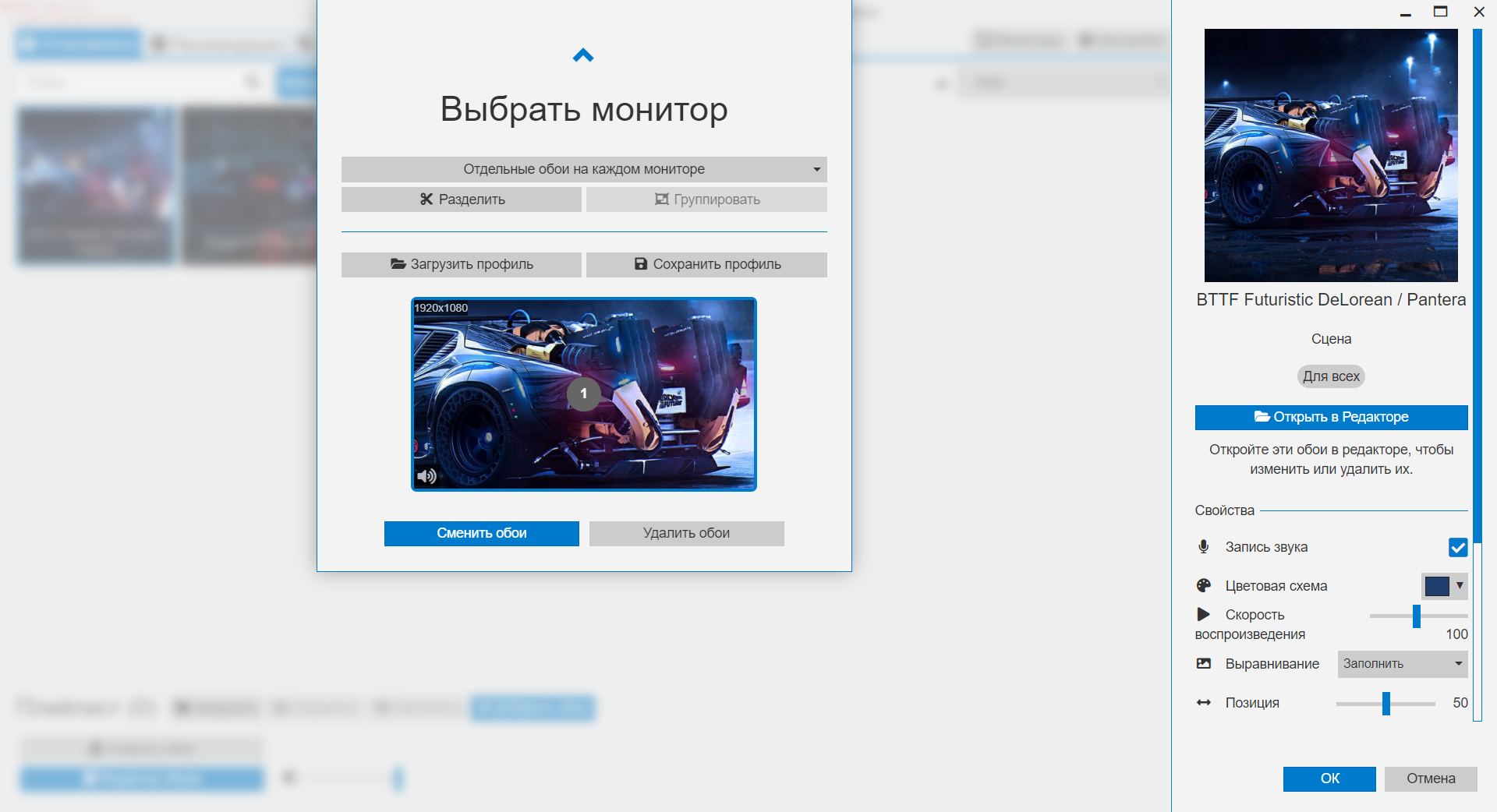Click the Отмена button
This screenshot has width=1497, height=812.
click(x=1431, y=778)
